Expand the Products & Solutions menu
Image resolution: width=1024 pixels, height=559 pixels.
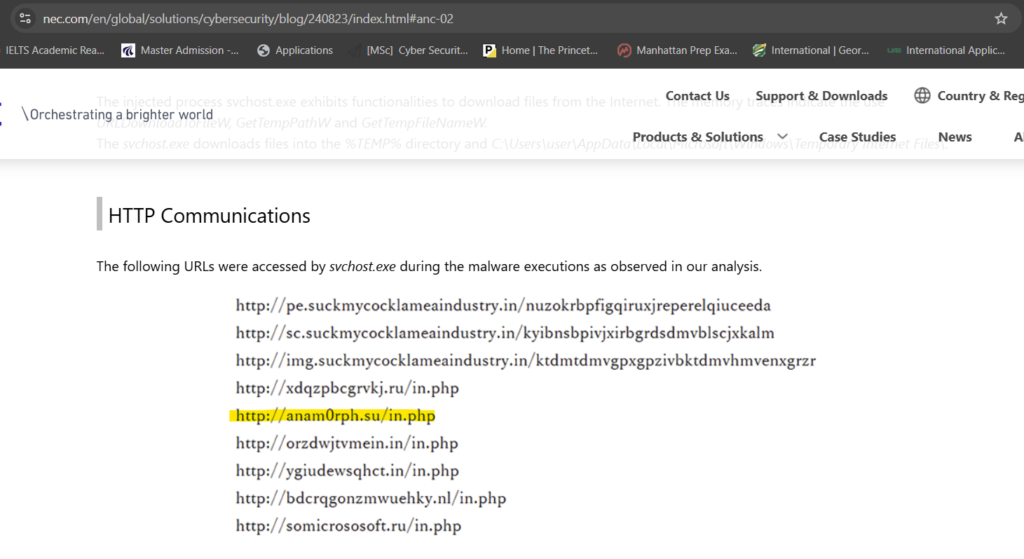[x=697, y=137]
